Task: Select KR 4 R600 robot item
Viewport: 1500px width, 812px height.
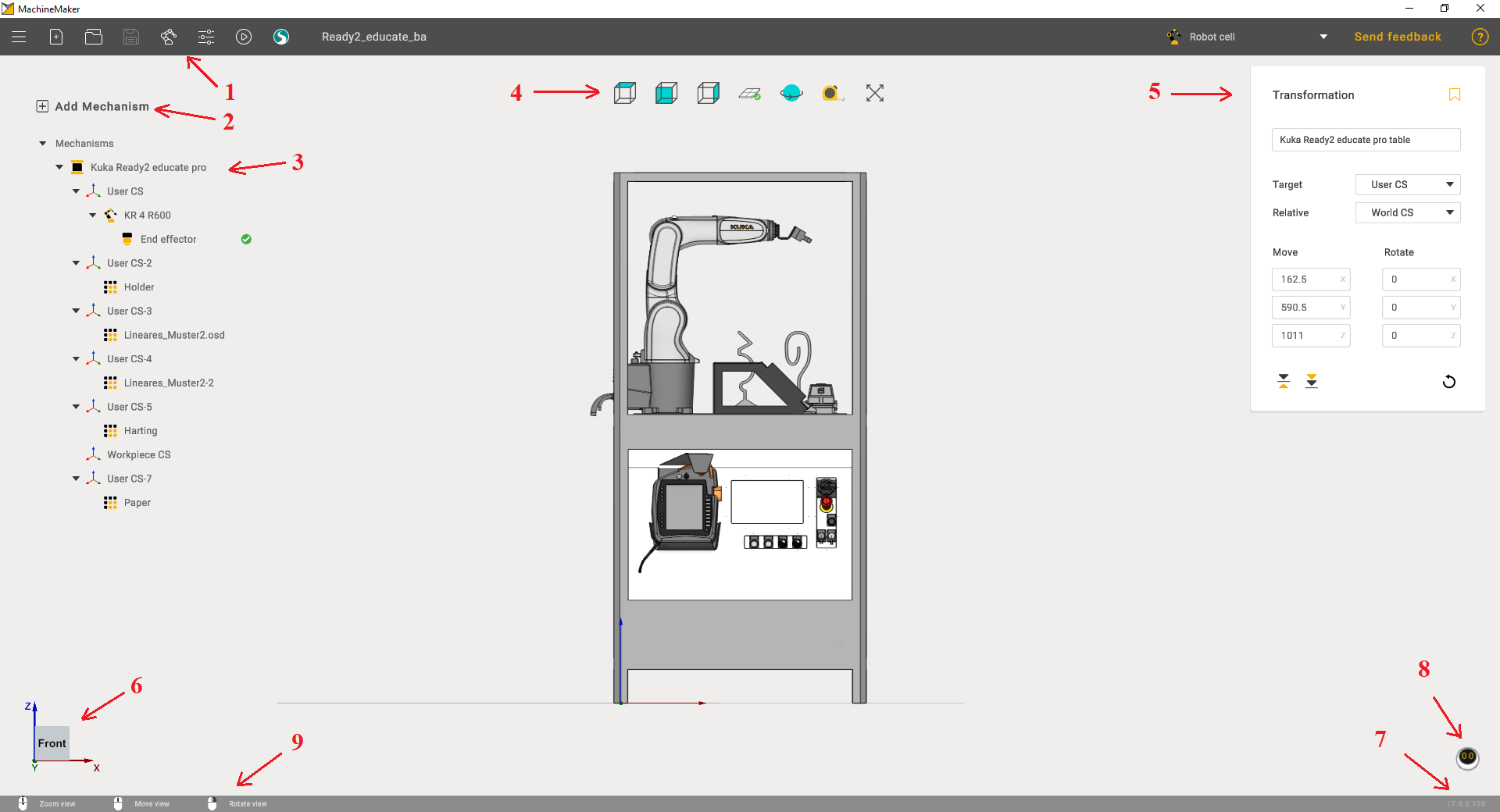Action: pos(147,215)
